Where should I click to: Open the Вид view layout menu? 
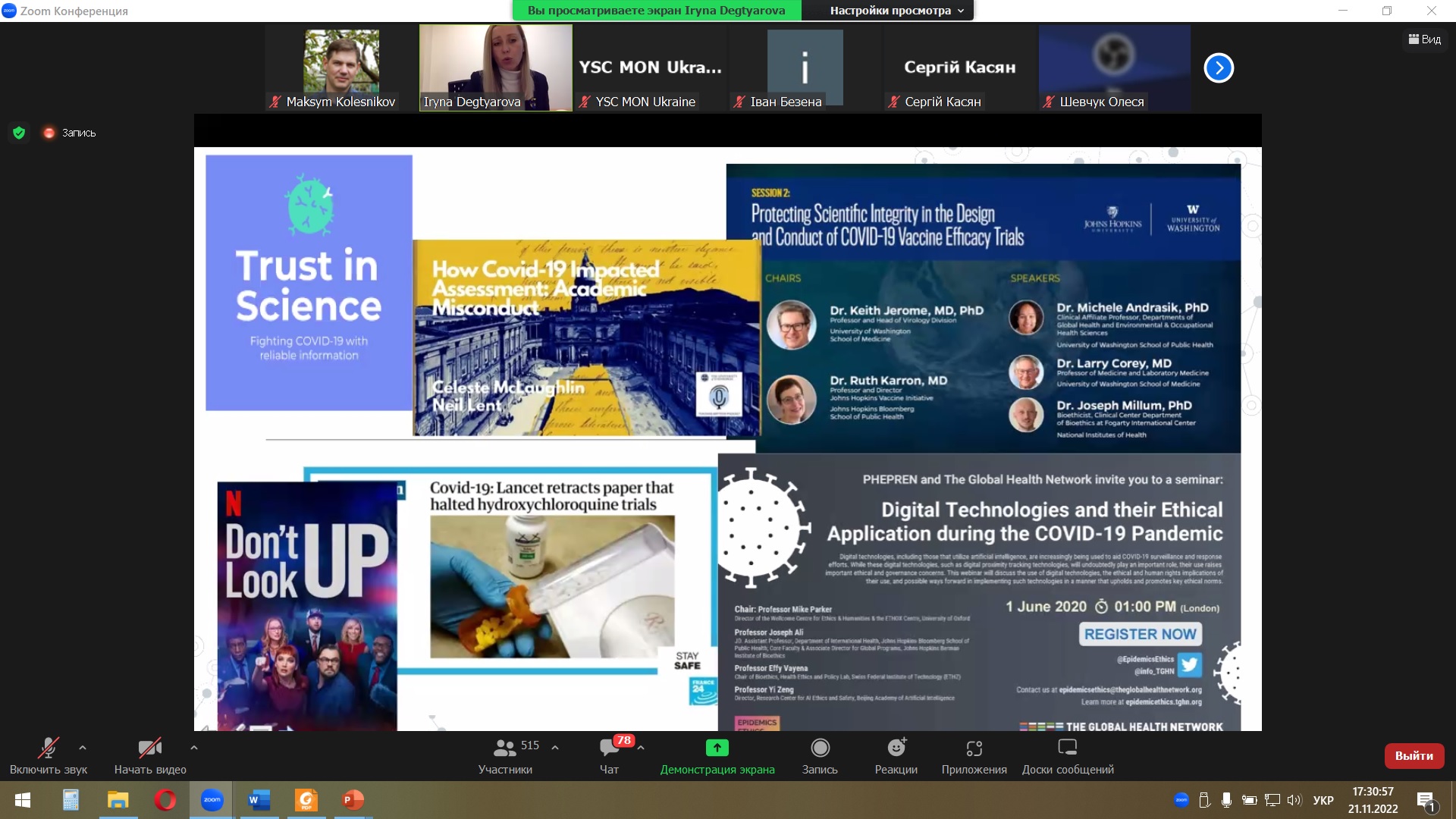[x=1425, y=39]
